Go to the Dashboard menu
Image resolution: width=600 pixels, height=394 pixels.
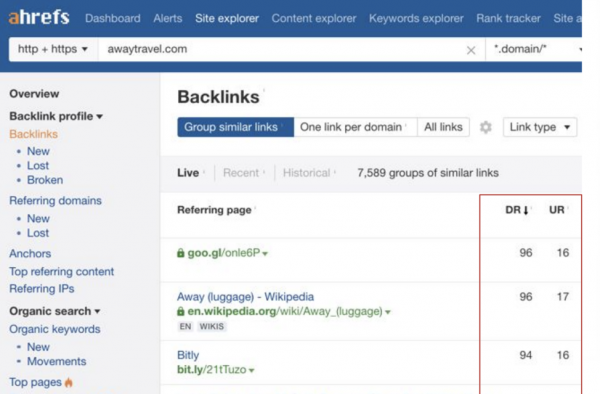click(112, 18)
